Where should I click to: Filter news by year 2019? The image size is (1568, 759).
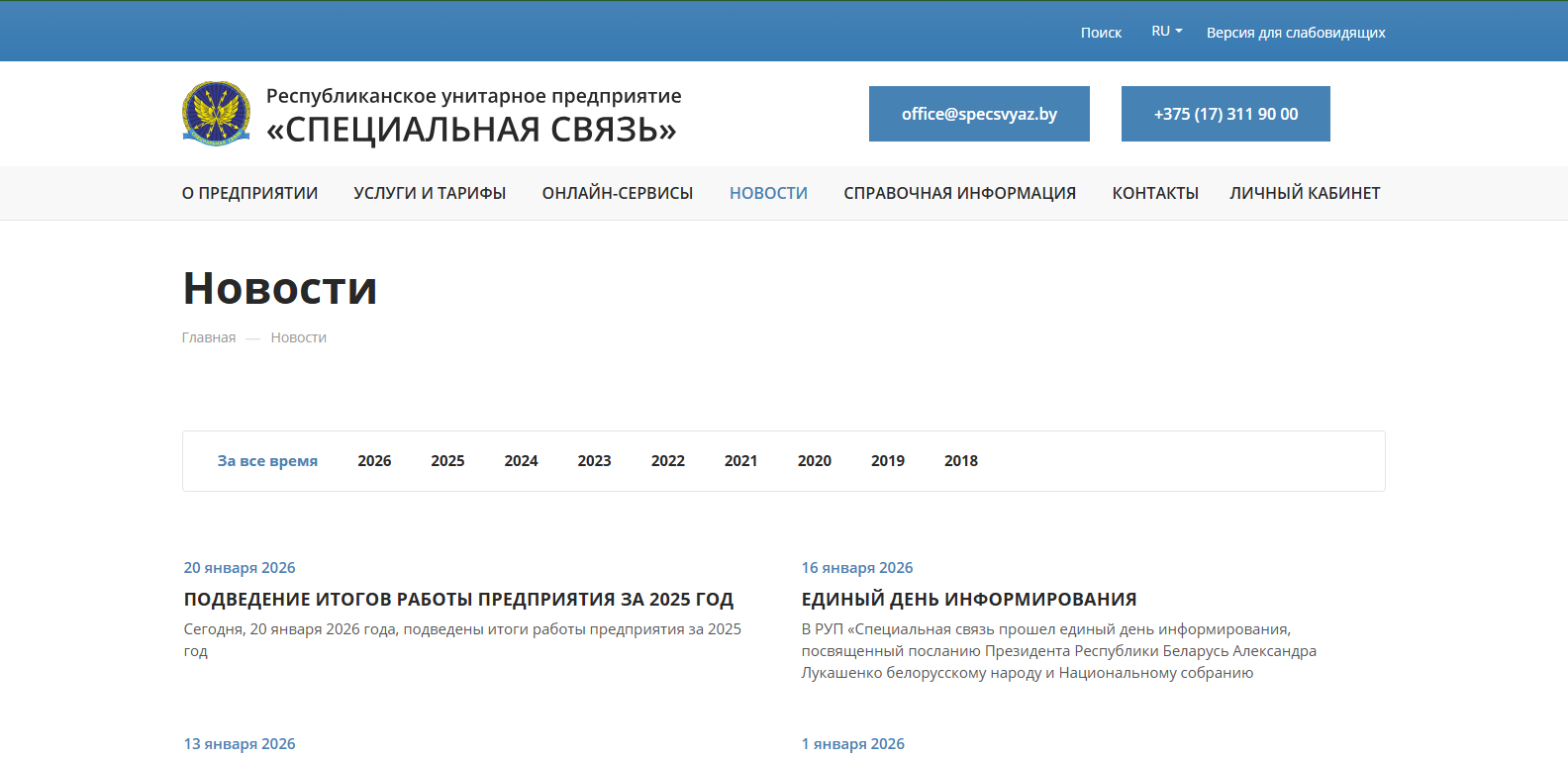(x=888, y=461)
